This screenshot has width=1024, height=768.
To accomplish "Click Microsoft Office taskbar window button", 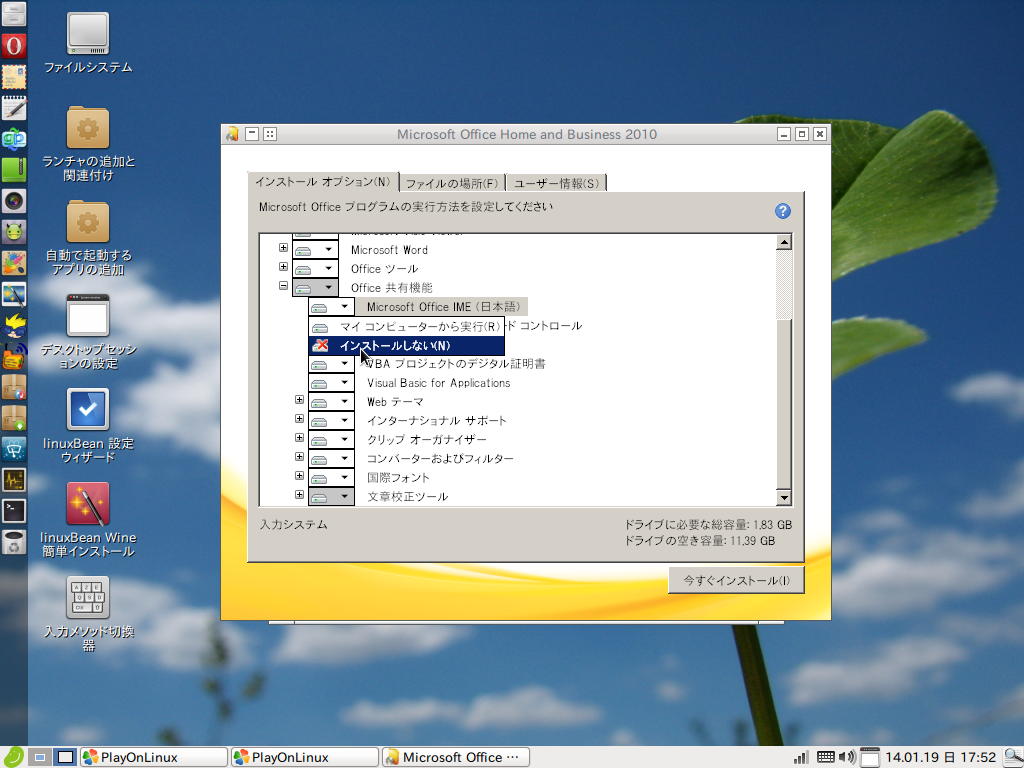I will [x=456, y=758].
